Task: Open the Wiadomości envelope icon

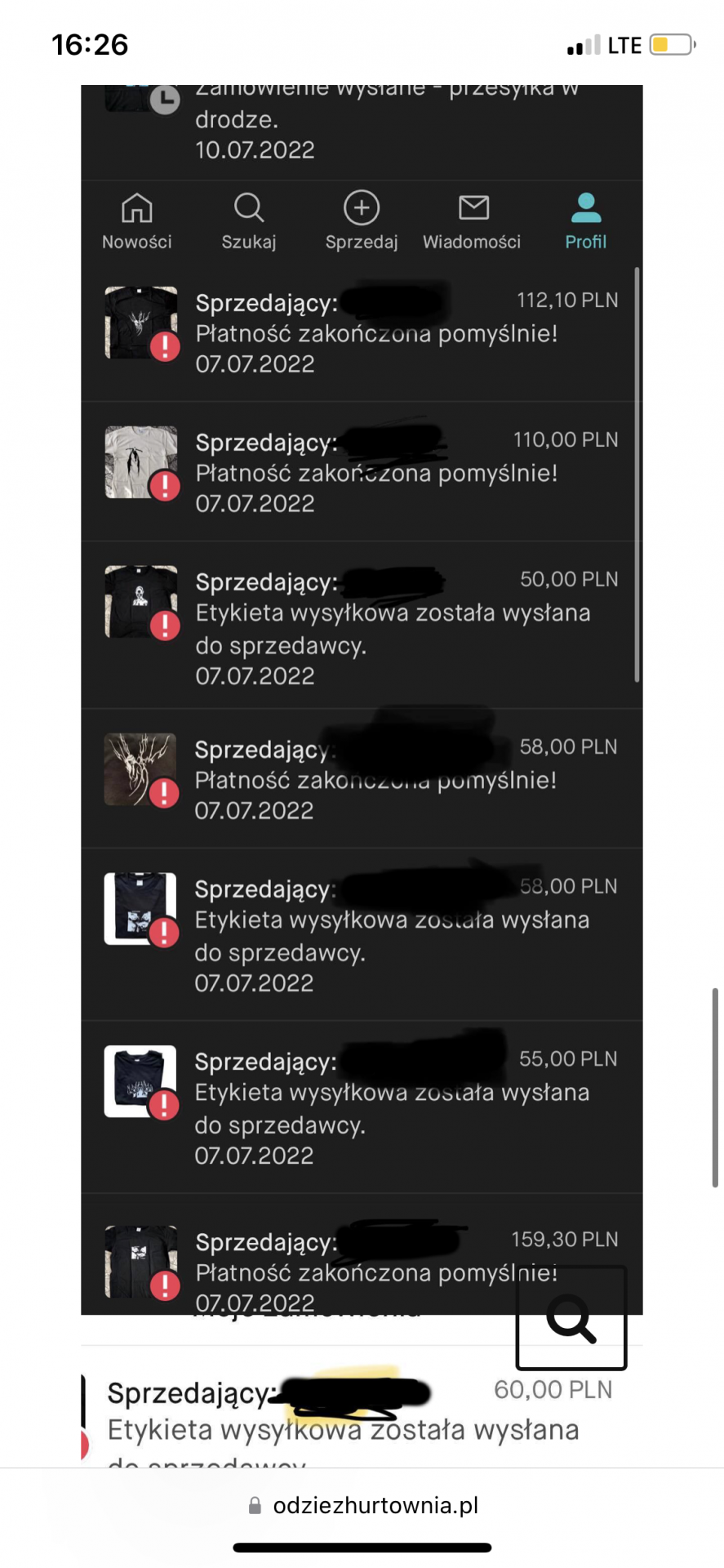Action: tap(473, 208)
